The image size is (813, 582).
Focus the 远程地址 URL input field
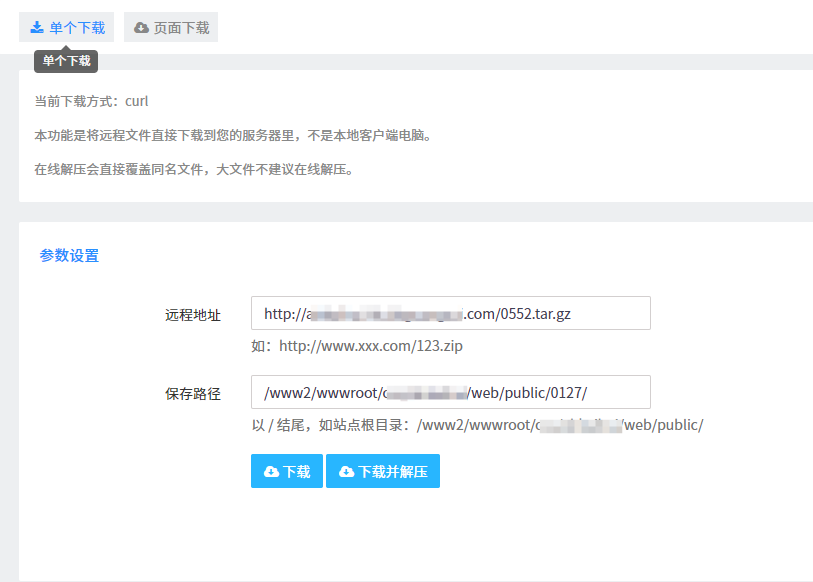[x=450, y=313]
